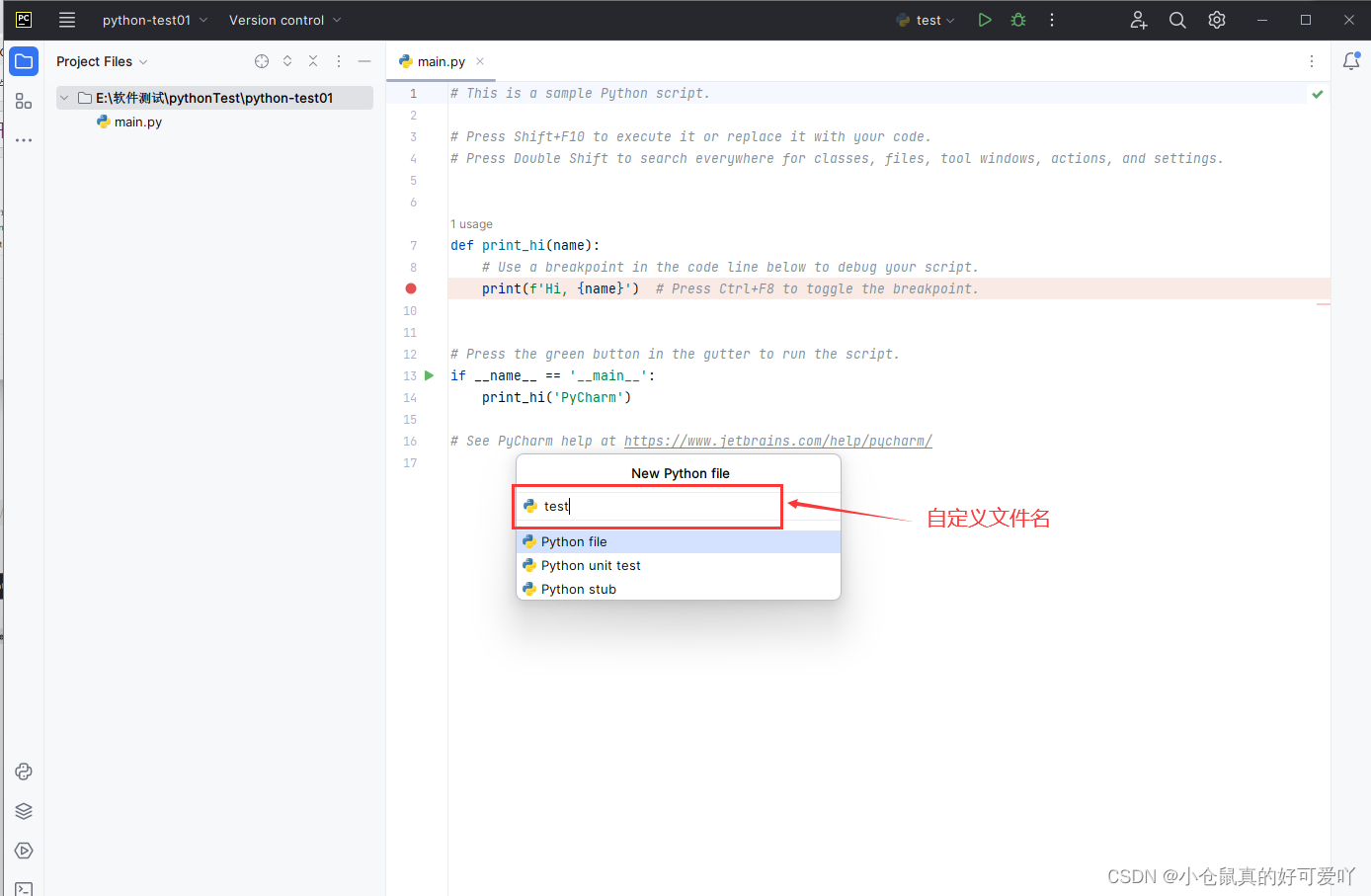Select 'Python file' in the popup list

[x=679, y=541]
